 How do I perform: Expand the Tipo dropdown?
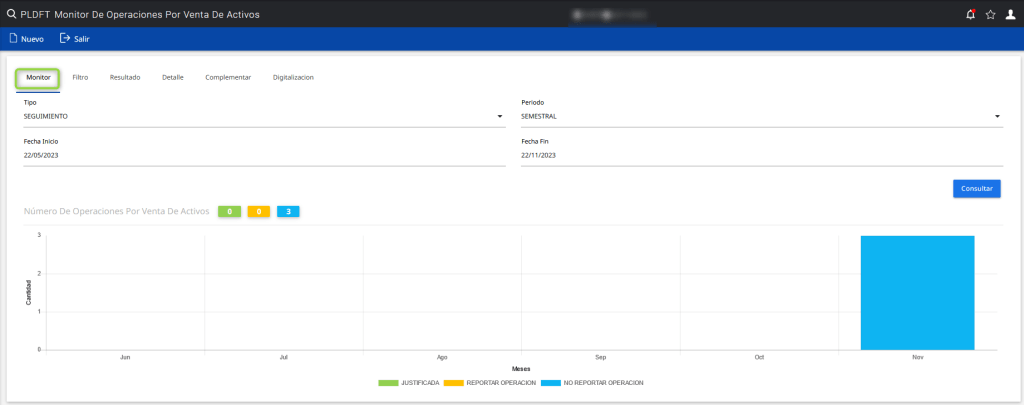pos(499,117)
